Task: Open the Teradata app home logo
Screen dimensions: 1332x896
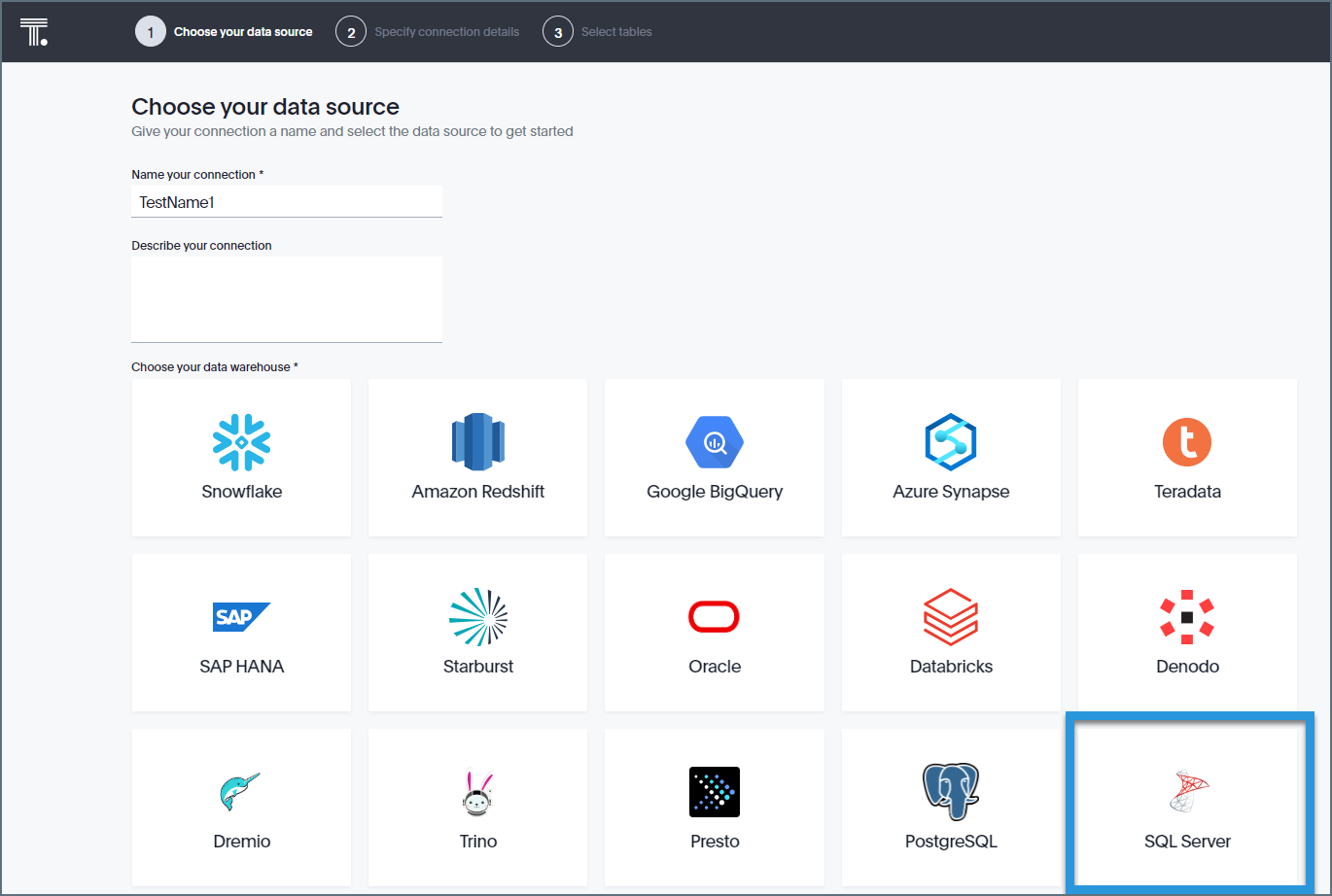Action: click(x=34, y=31)
